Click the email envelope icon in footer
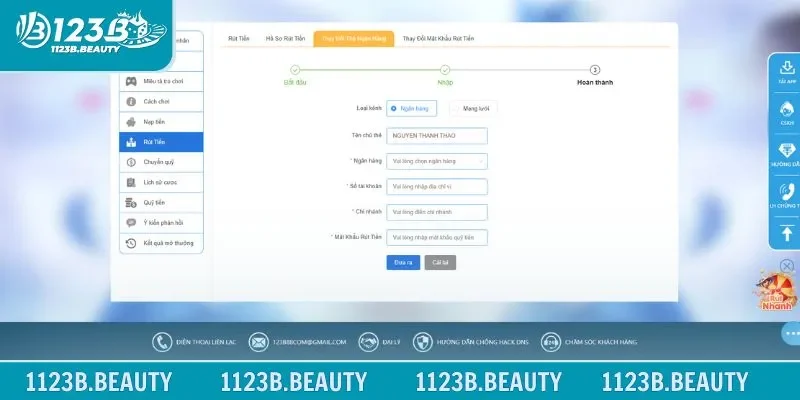Image resolution: width=800 pixels, height=400 pixels. (258, 342)
